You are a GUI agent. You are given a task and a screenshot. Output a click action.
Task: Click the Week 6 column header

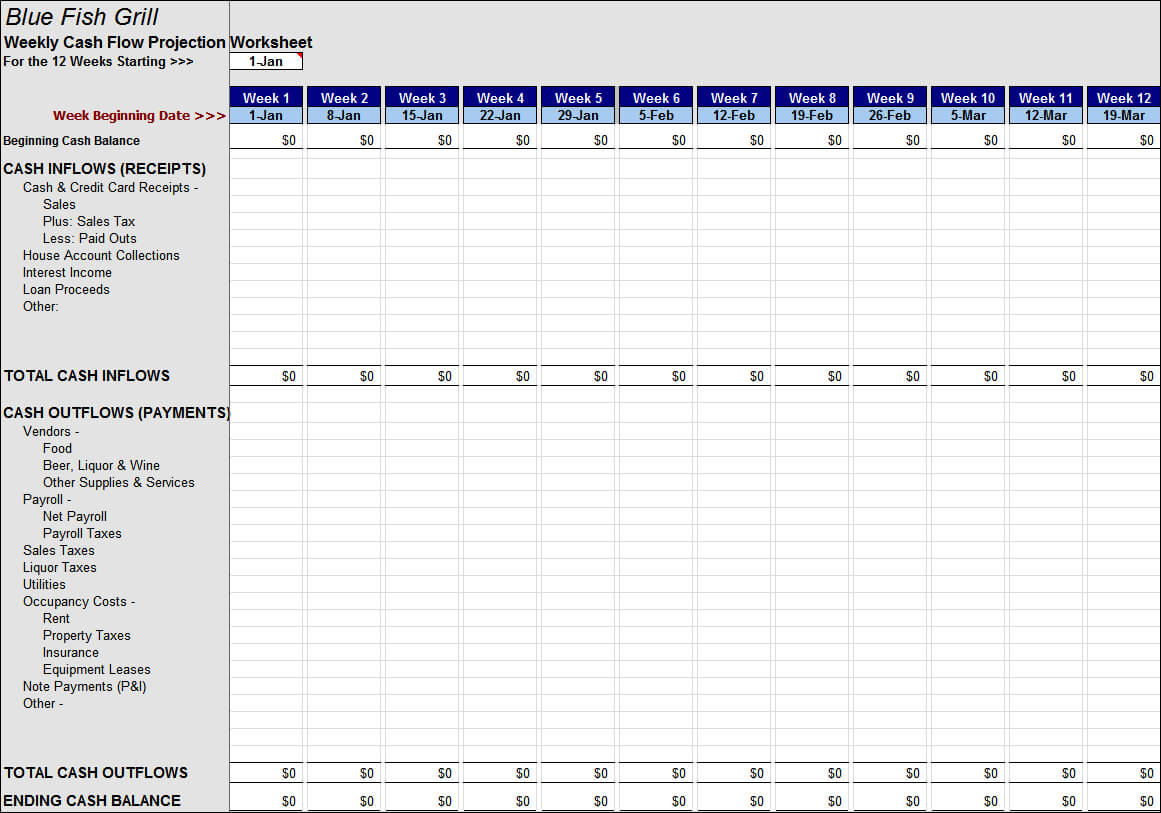656,98
